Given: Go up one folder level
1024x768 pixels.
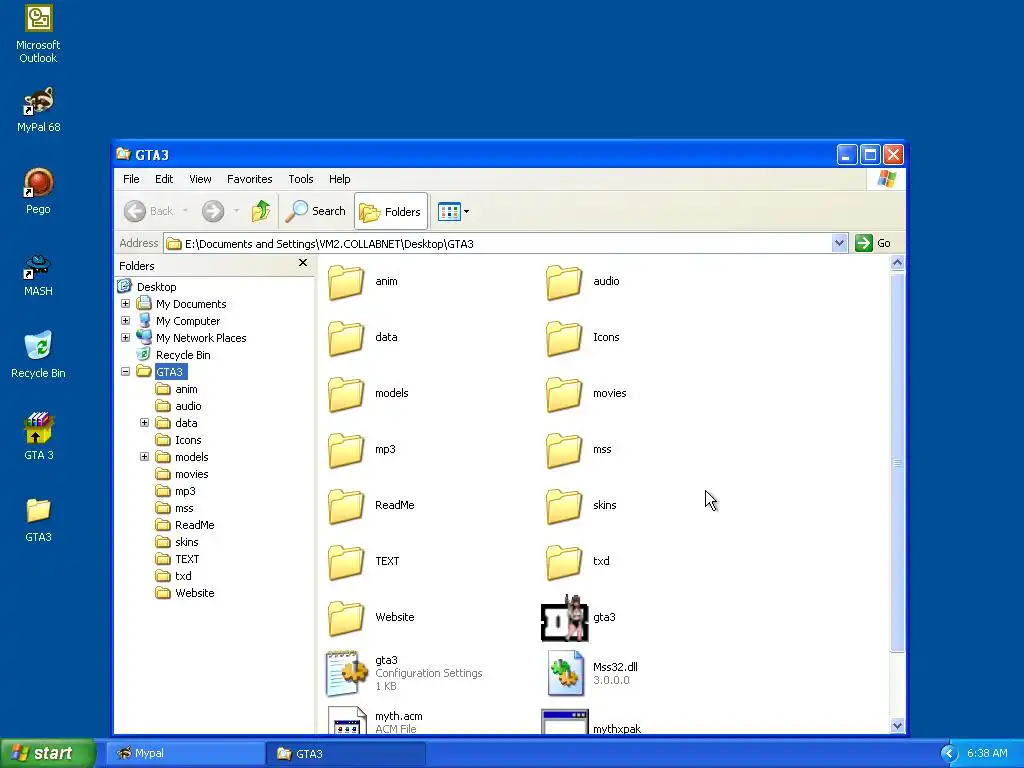Looking at the screenshot, I should point(261,211).
